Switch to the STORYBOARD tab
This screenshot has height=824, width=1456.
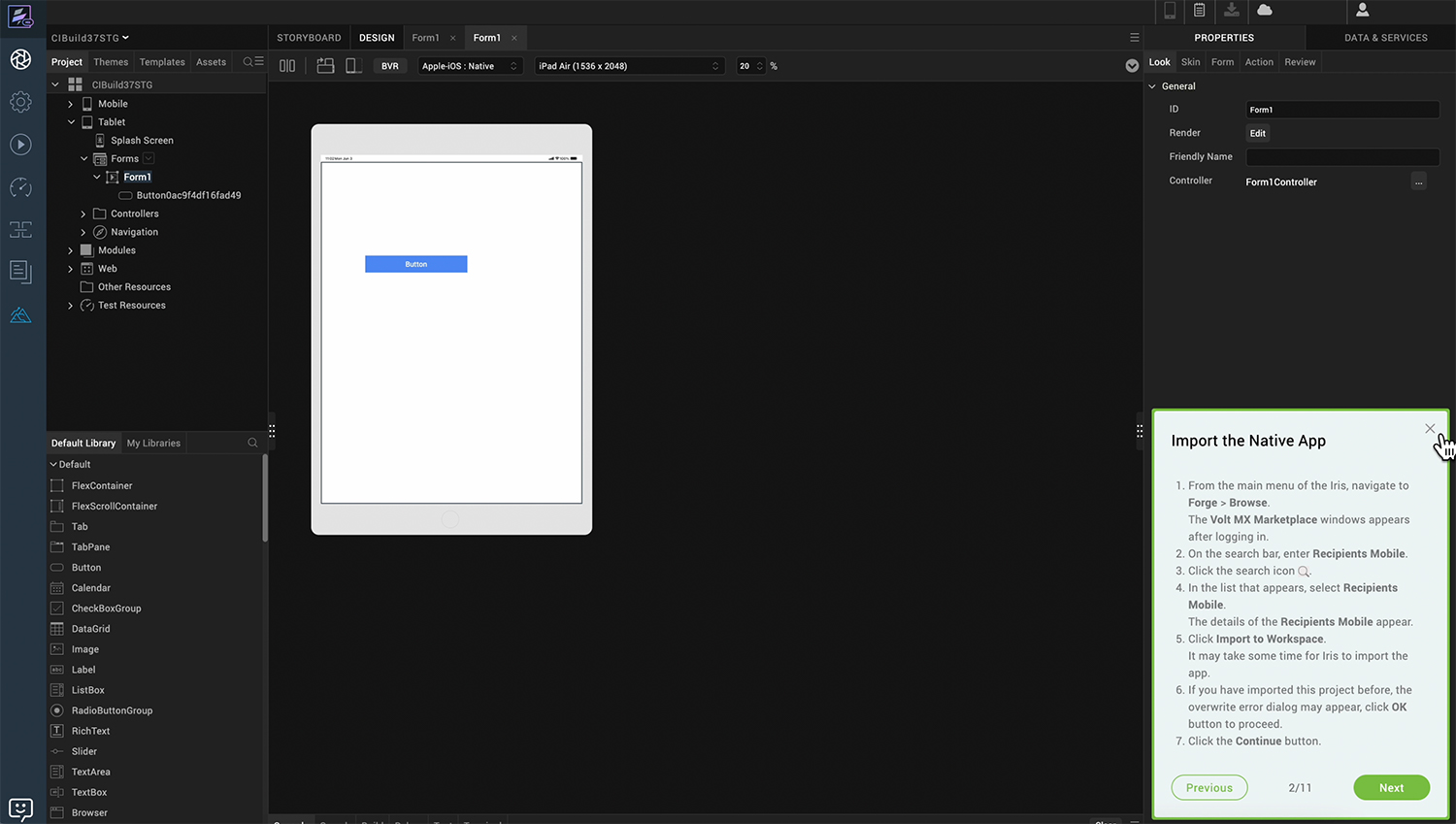pyautogui.click(x=309, y=38)
